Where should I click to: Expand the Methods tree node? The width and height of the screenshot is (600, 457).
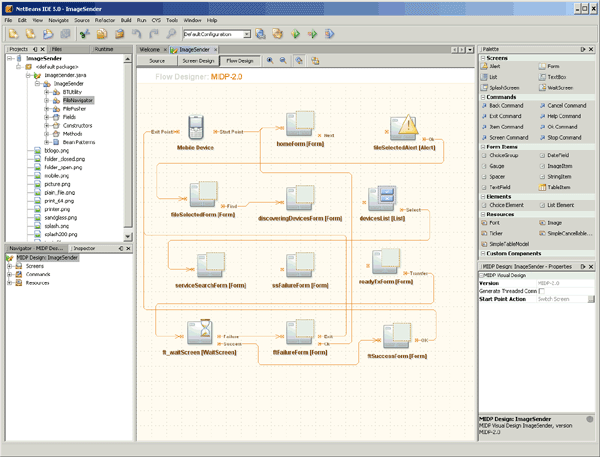coord(46,134)
